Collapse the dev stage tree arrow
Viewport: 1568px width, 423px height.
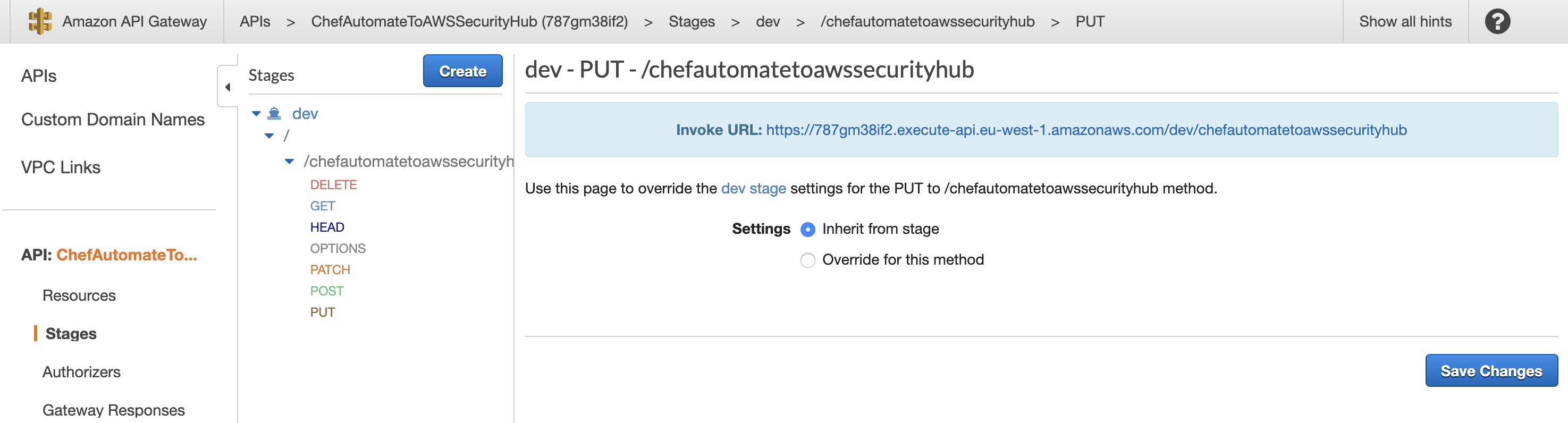256,114
